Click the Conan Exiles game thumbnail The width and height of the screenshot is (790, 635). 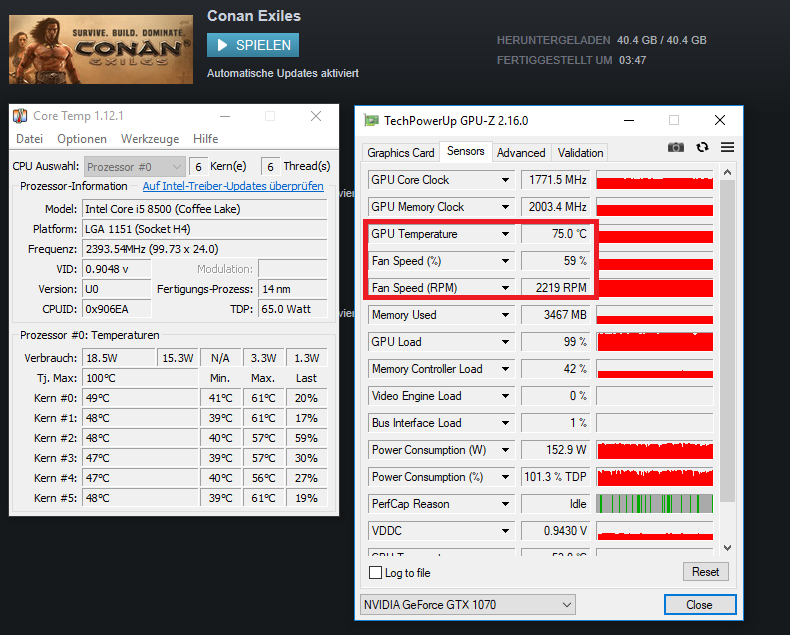point(101,49)
